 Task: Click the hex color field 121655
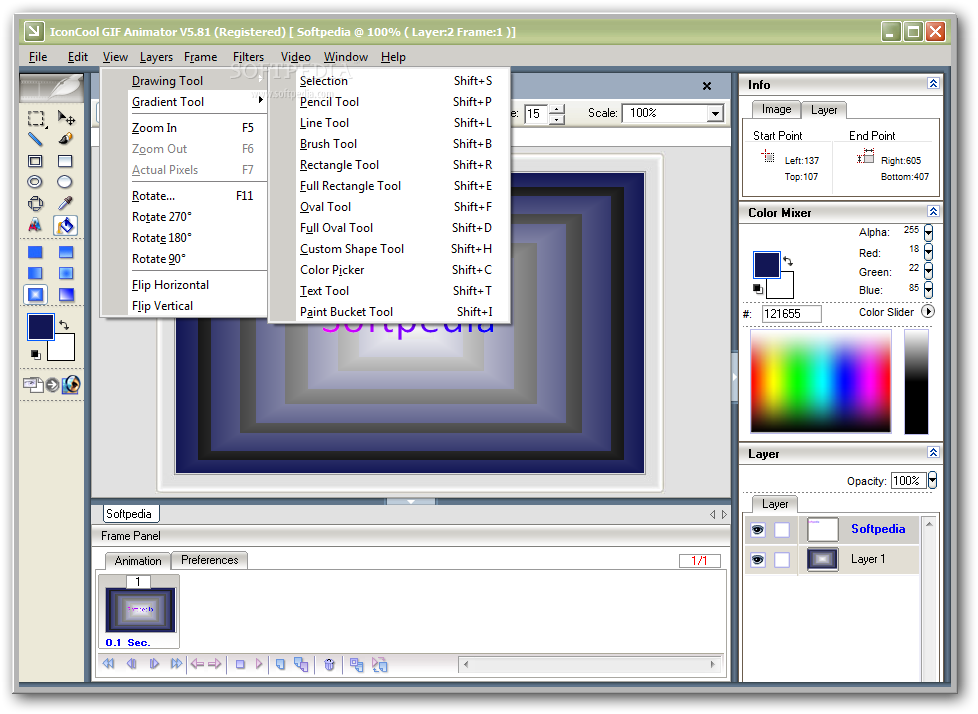(791, 314)
